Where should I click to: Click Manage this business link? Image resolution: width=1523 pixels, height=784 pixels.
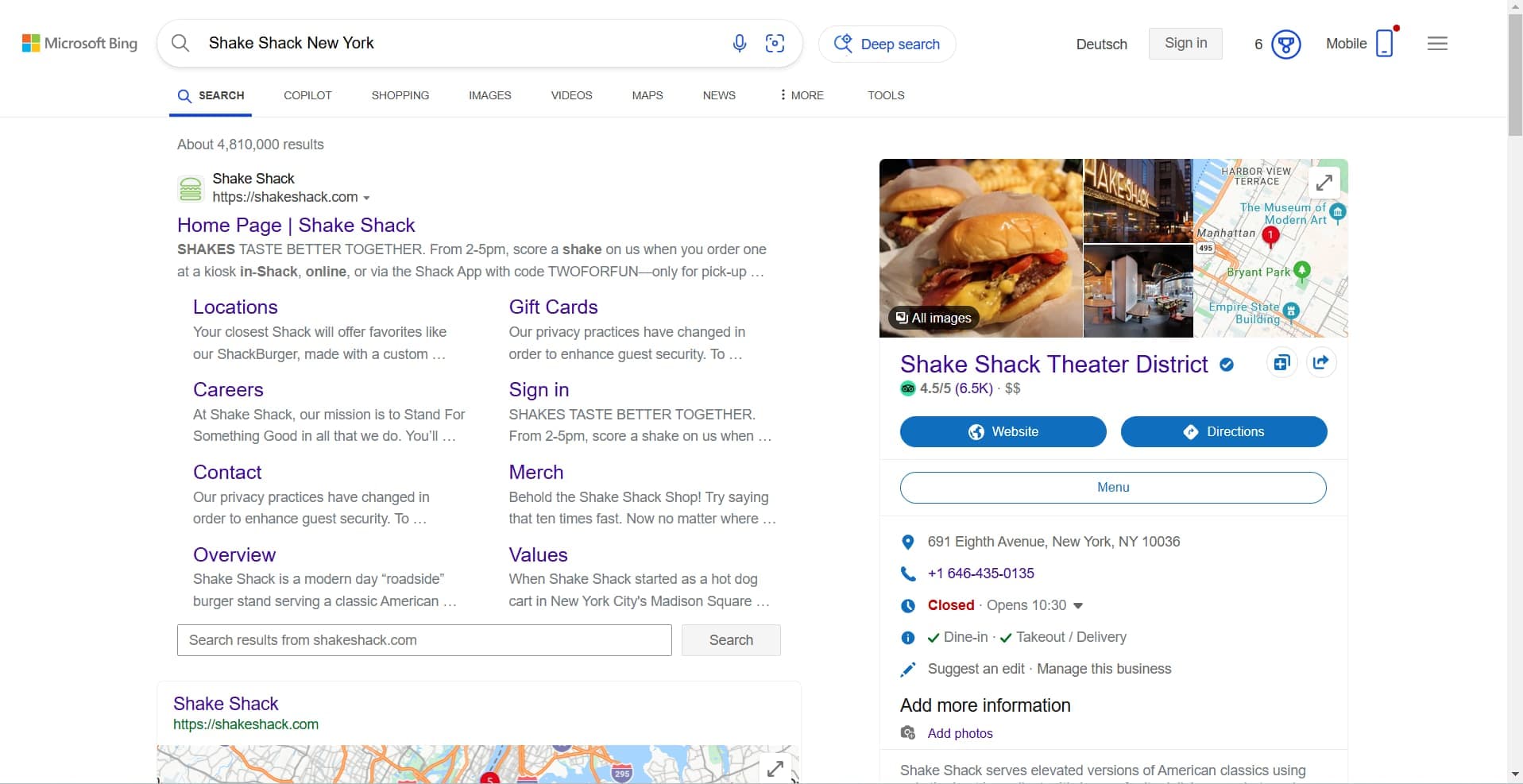click(1104, 669)
